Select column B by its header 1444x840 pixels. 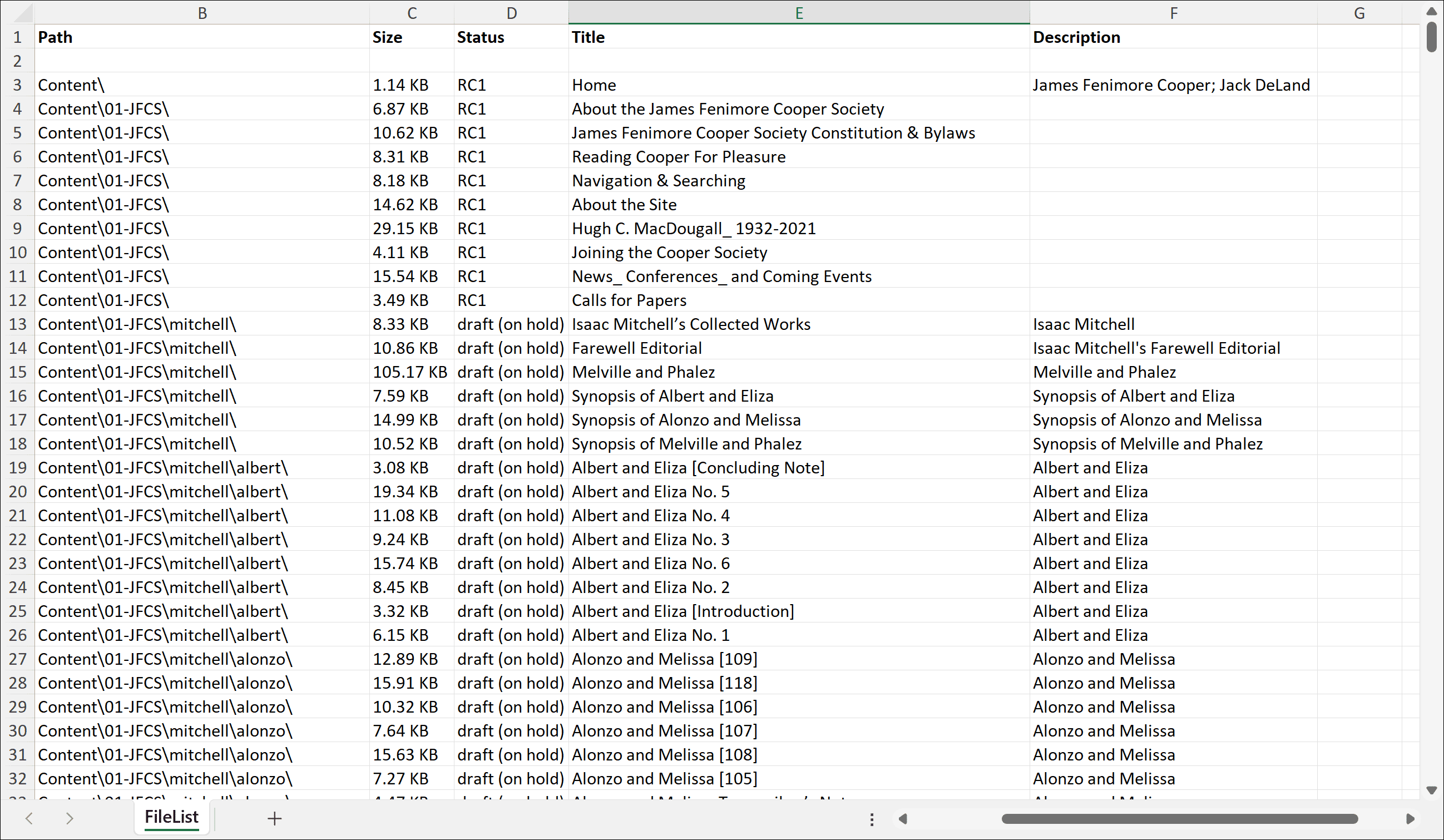click(202, 12)
